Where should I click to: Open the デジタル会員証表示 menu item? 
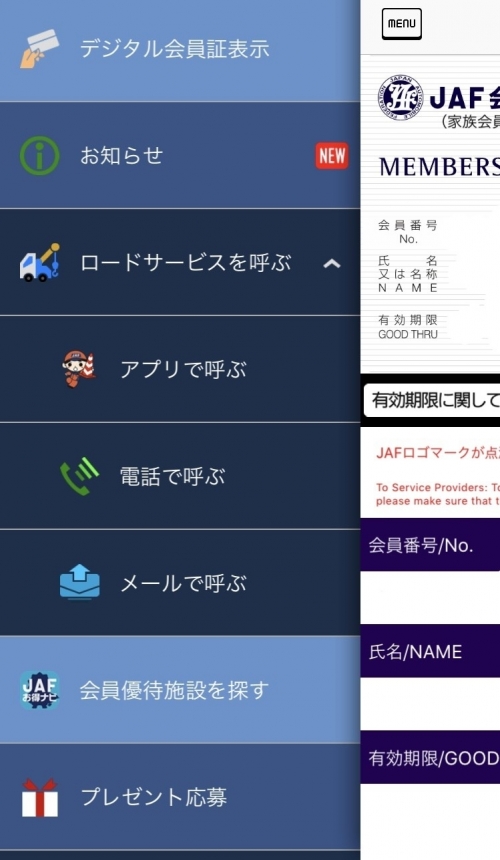(180, 50)
